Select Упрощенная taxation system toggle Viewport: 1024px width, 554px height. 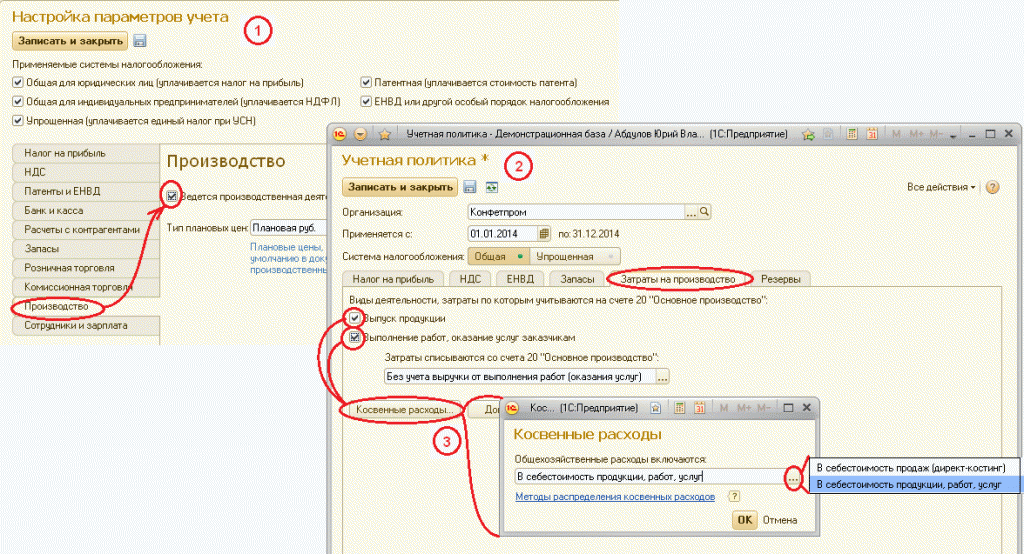pyautogui.click(x=574, y=257)
